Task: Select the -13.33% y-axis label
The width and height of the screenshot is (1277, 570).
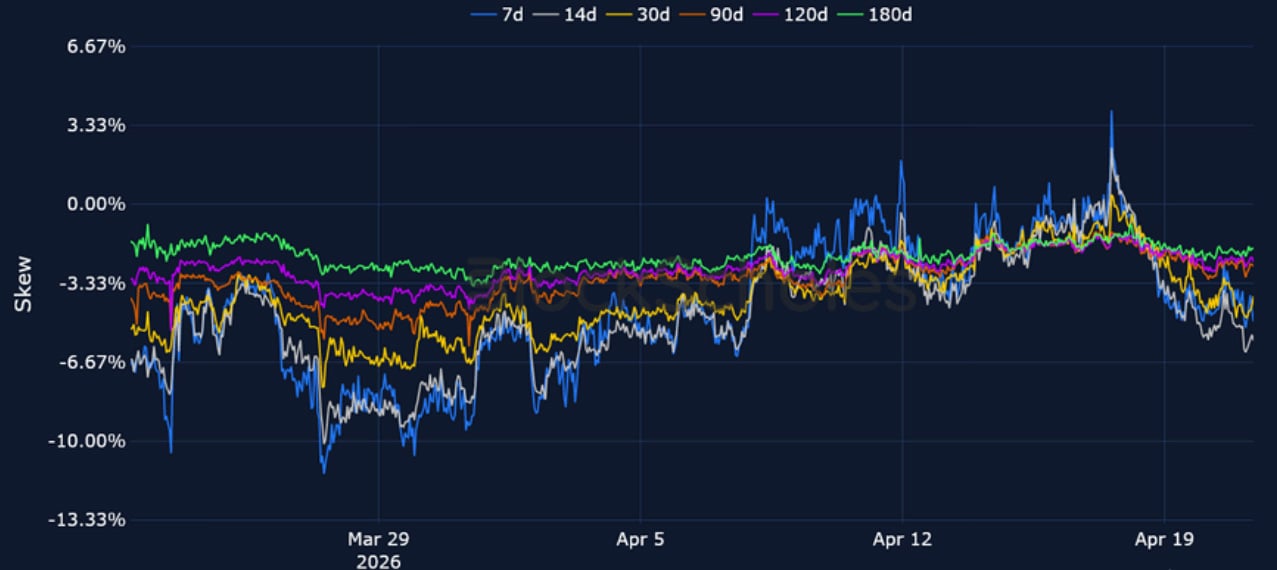Action: [x=62, y=520]
